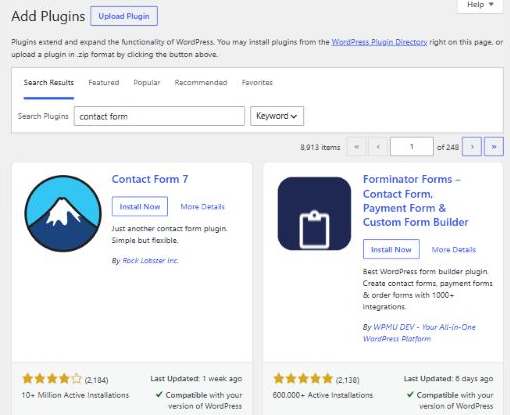
Task: Click the previous page arrow
Action: [x=378, y=147]
